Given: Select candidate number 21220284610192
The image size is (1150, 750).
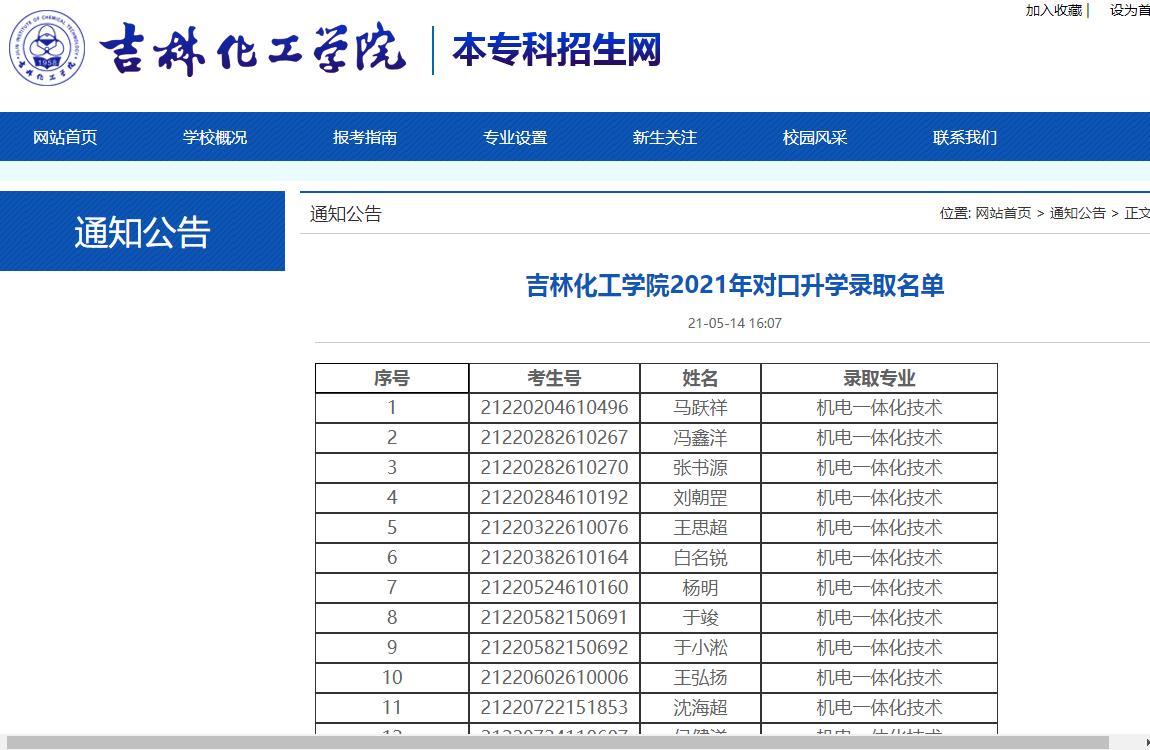Looking at the screenshot, I should (x=554, y=498).
